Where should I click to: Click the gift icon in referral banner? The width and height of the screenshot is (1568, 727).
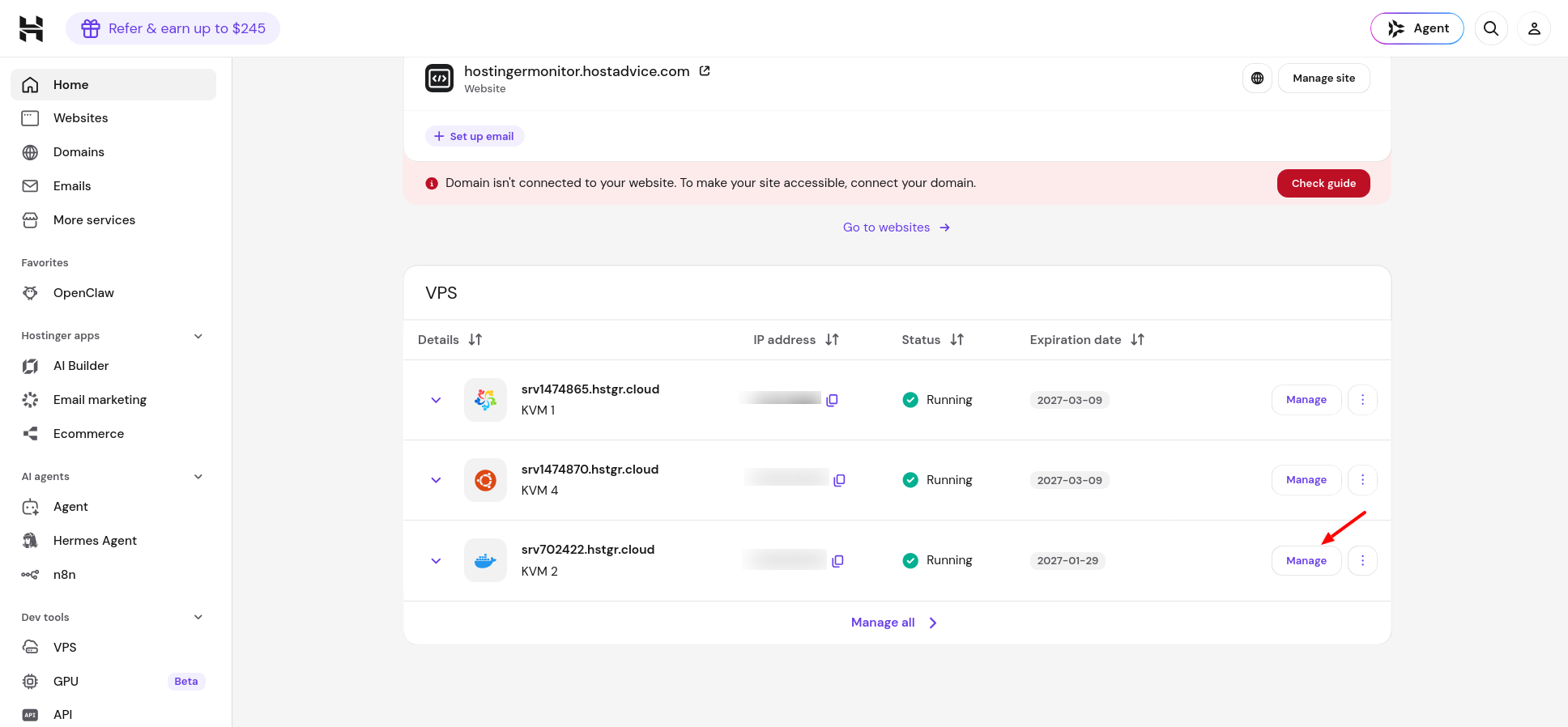(91, 28)
